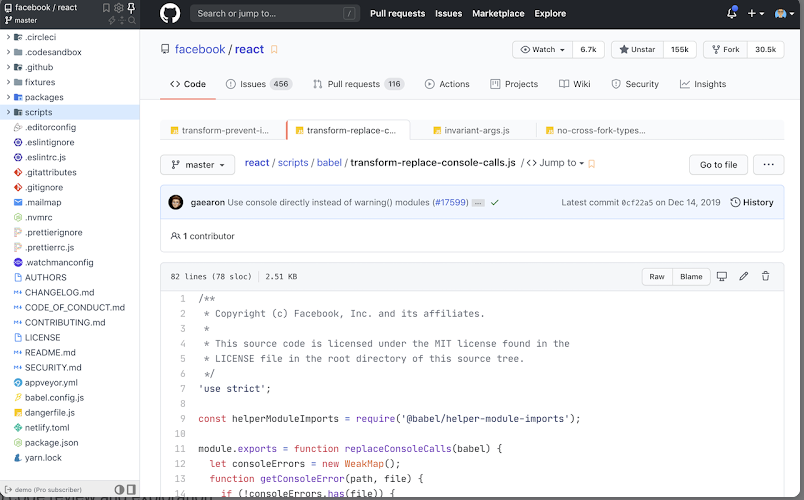The height and width of the screenshot is (500, 804).
Task: Toggle the sidebar pin icon
Action: click(131, 8)
